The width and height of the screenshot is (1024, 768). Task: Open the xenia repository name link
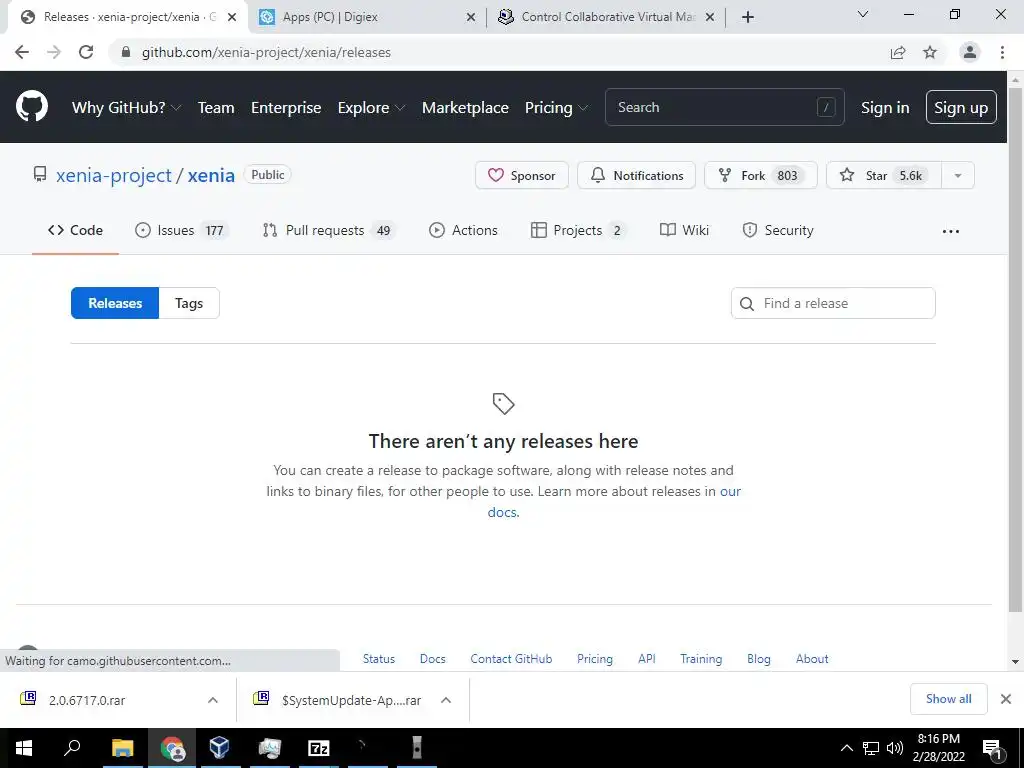211,175
